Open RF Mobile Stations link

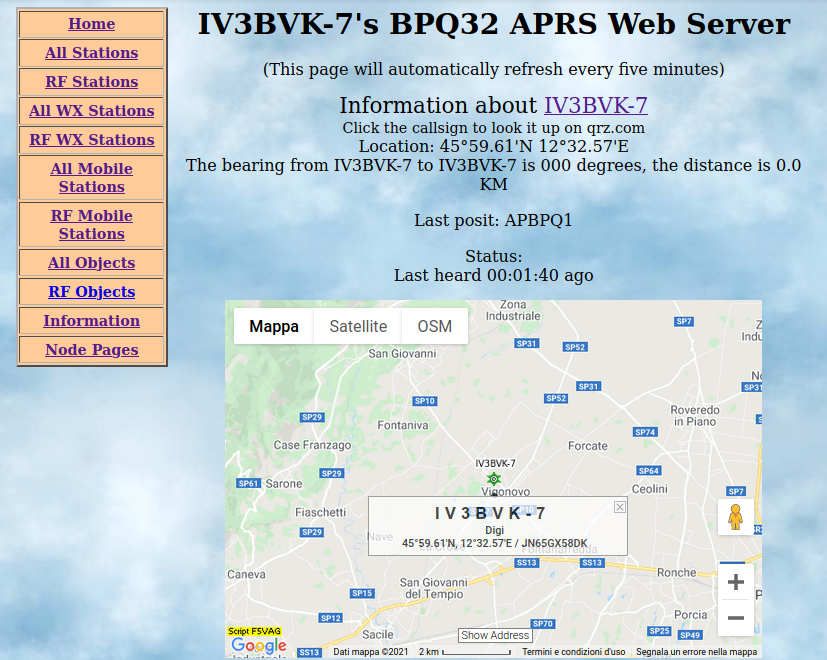[92, 225]
